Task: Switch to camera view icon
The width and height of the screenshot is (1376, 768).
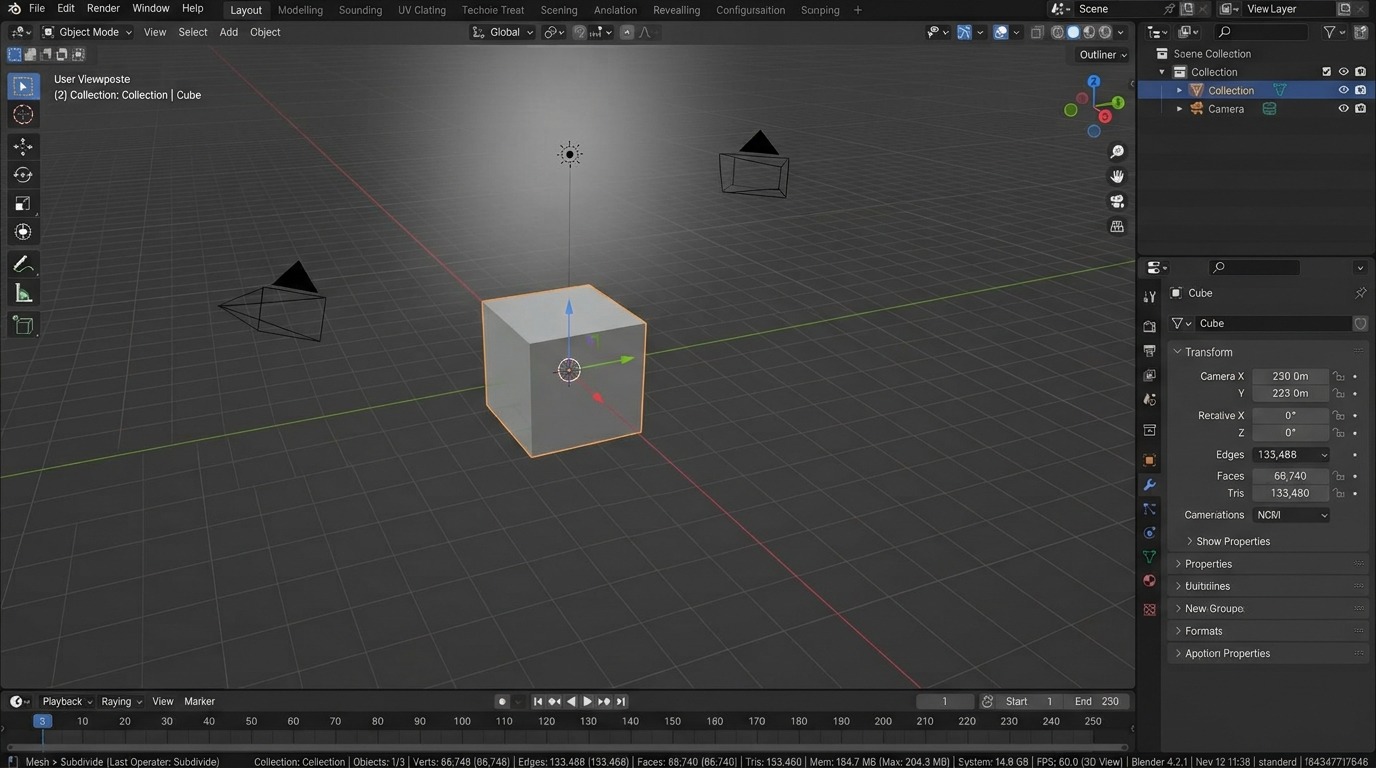Action: click(x=1117, y=201)
